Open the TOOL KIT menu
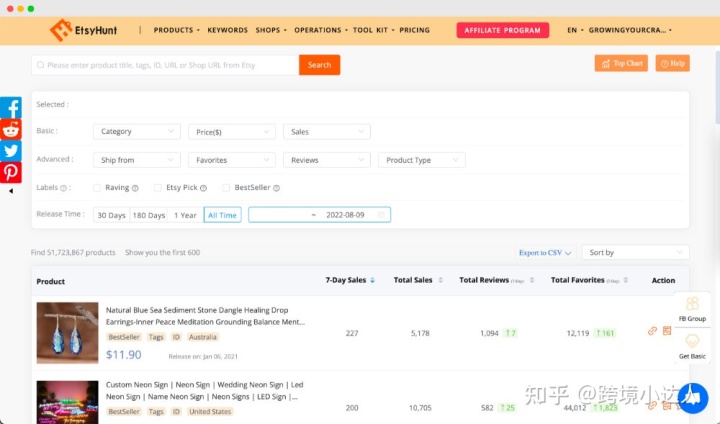 pyautogui.click(x=373, y=30)
